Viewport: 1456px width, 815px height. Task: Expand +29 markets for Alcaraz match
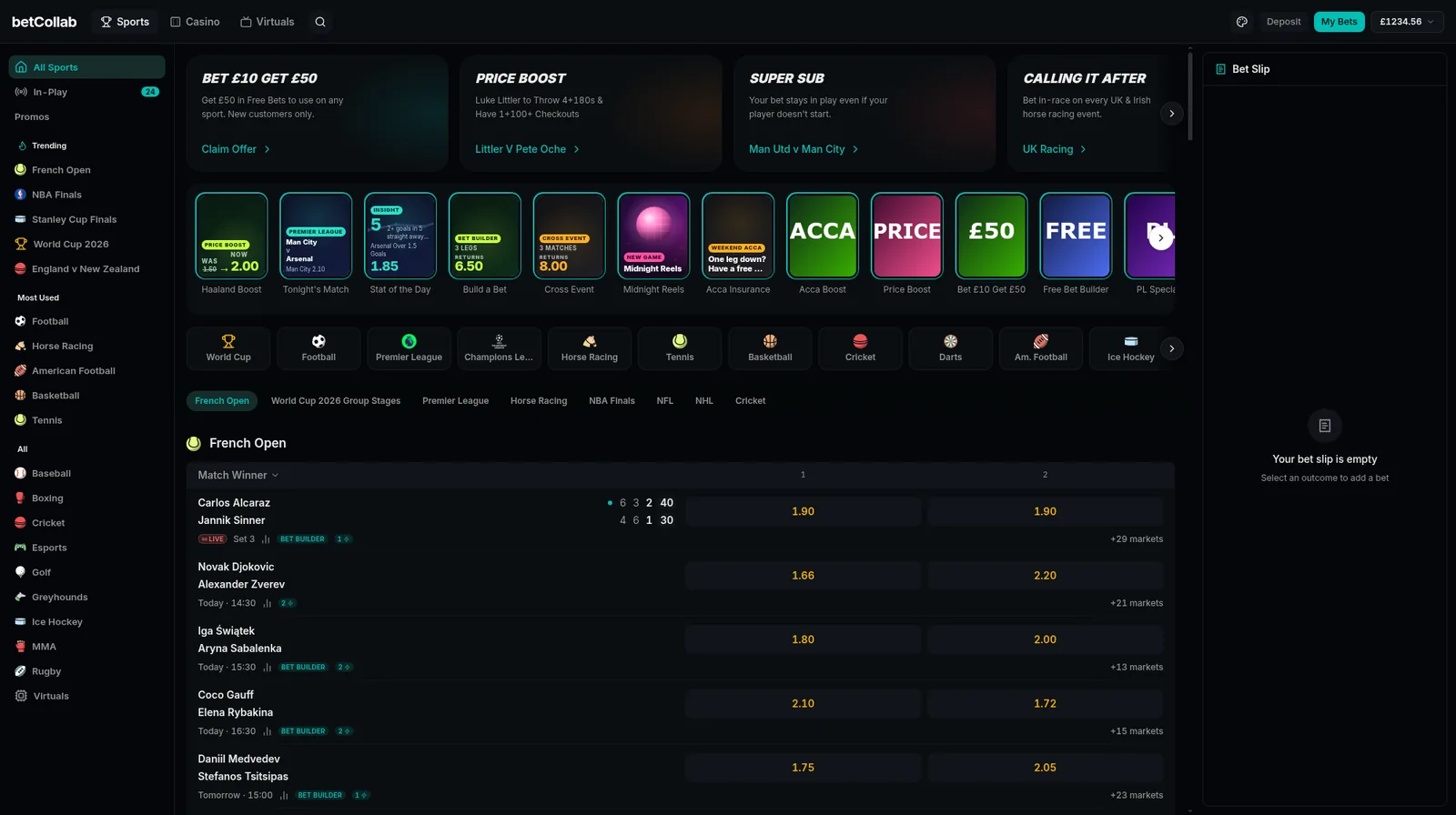1137,539
